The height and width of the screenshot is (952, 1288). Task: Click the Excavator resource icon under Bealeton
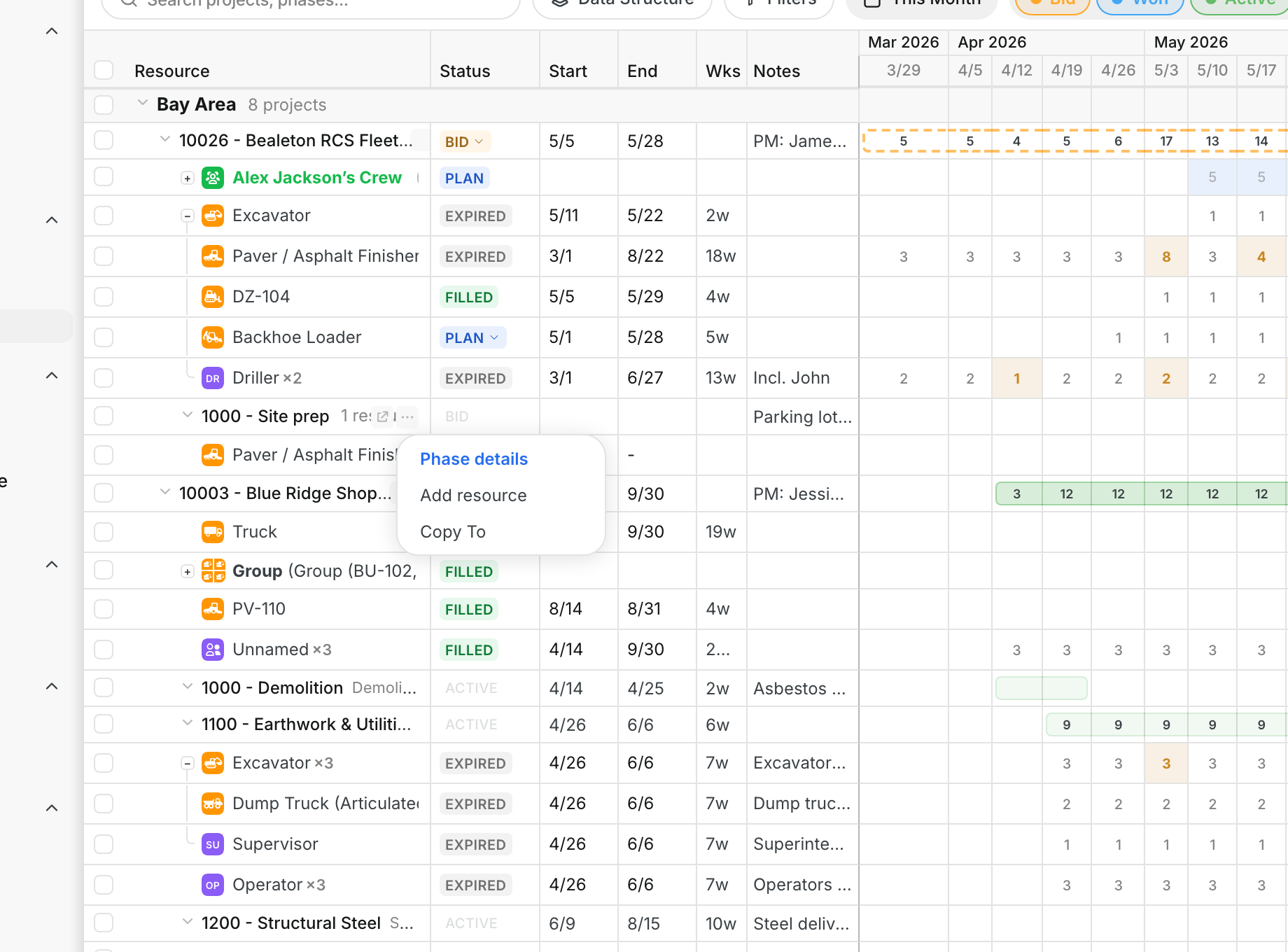click(213, 216)
